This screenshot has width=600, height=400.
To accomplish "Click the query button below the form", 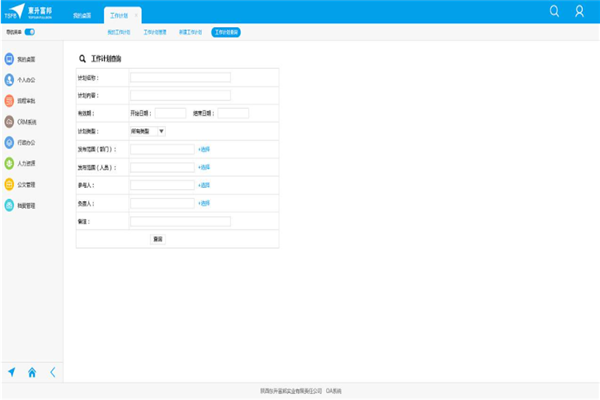I will coord(158,239).
